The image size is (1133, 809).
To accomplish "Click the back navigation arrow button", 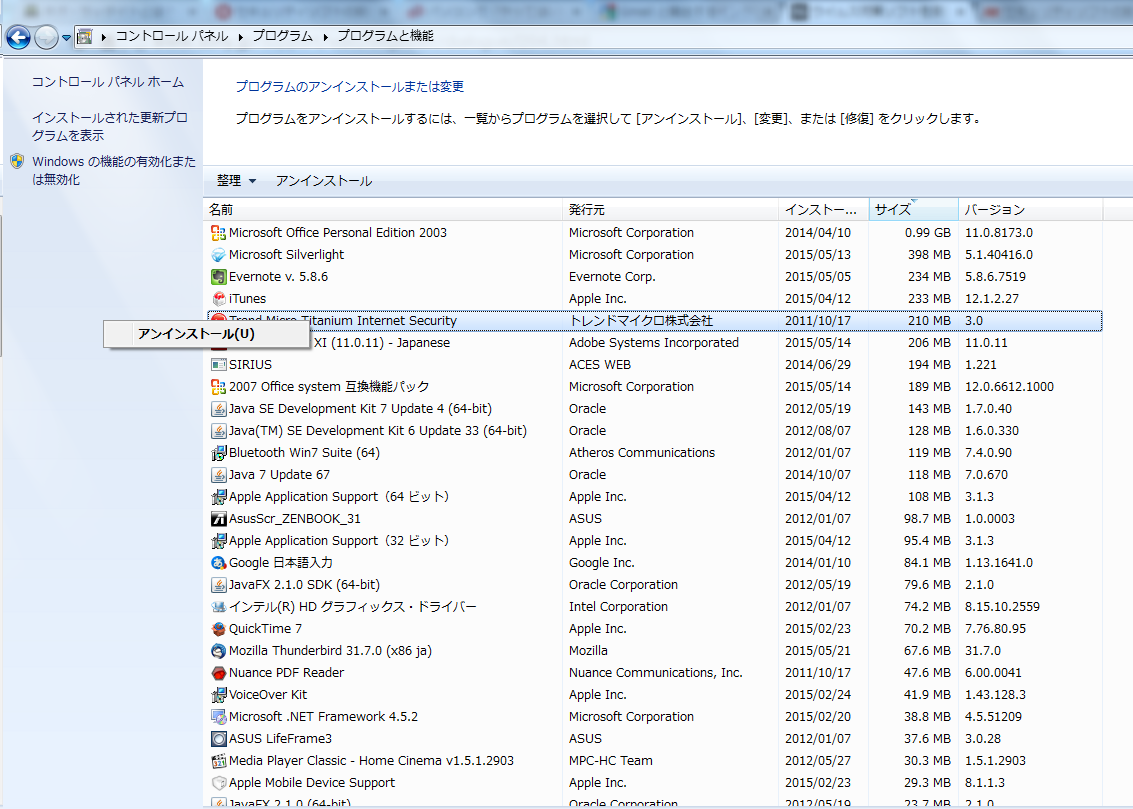I will coord(18,38).
